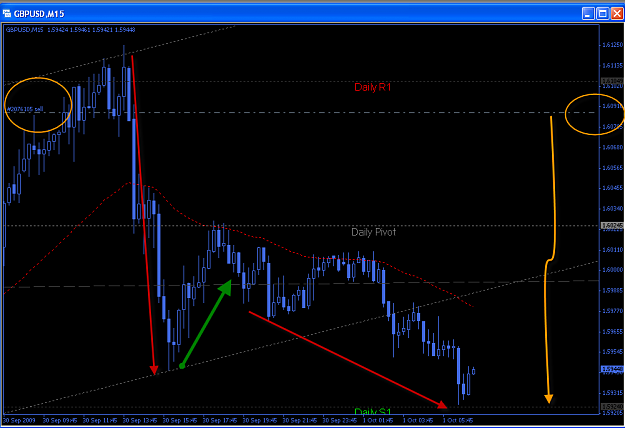Screen dimensions: 625x428
Task: Select the Daily Pivot label
Action: coord(373,232)
